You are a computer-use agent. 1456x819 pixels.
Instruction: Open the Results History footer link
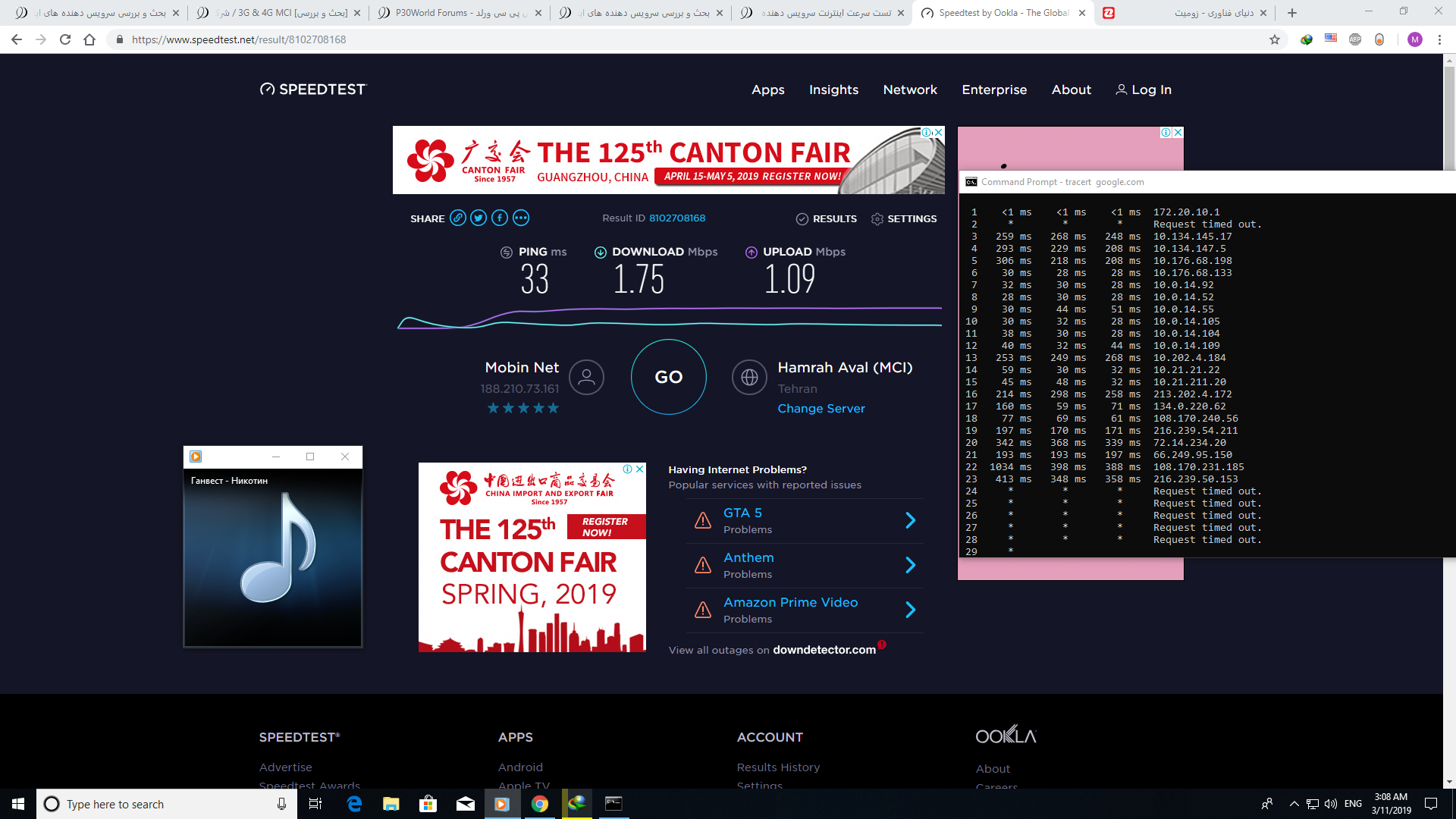coord(778,767)
